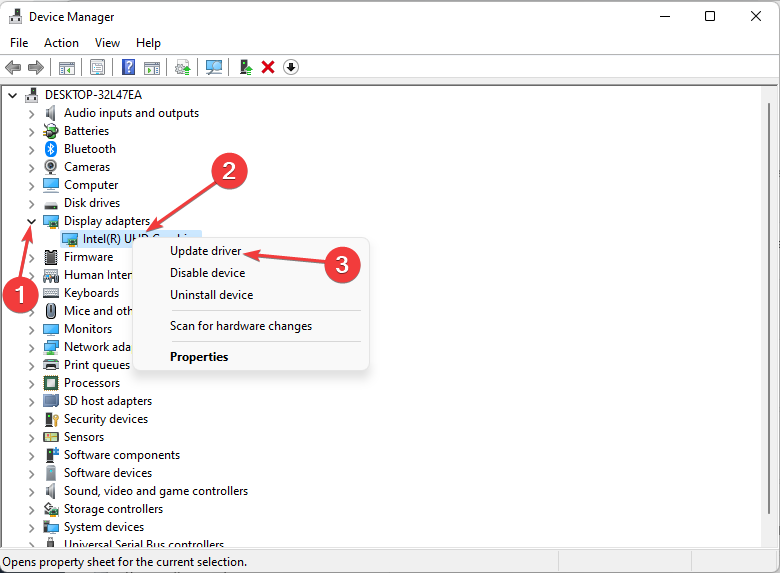Click the Disable device down-arrow circle icon

291,67
